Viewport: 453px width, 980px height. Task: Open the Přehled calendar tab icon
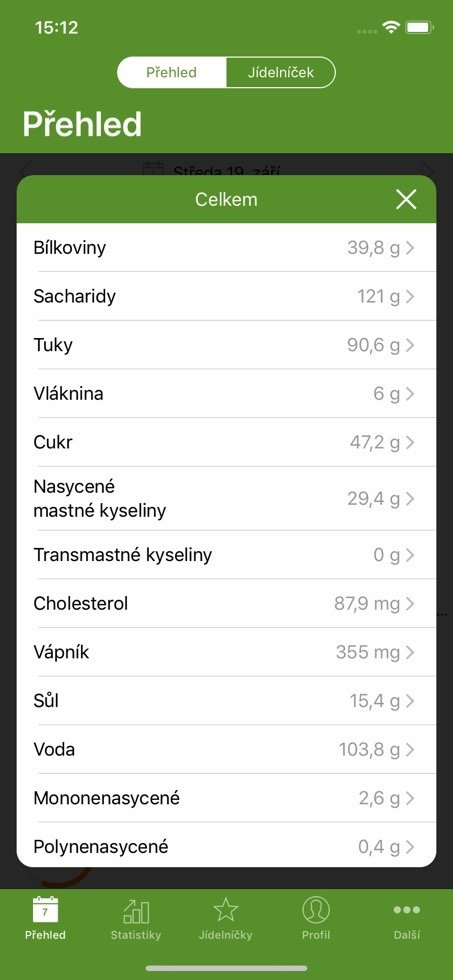tap(45, 909)
